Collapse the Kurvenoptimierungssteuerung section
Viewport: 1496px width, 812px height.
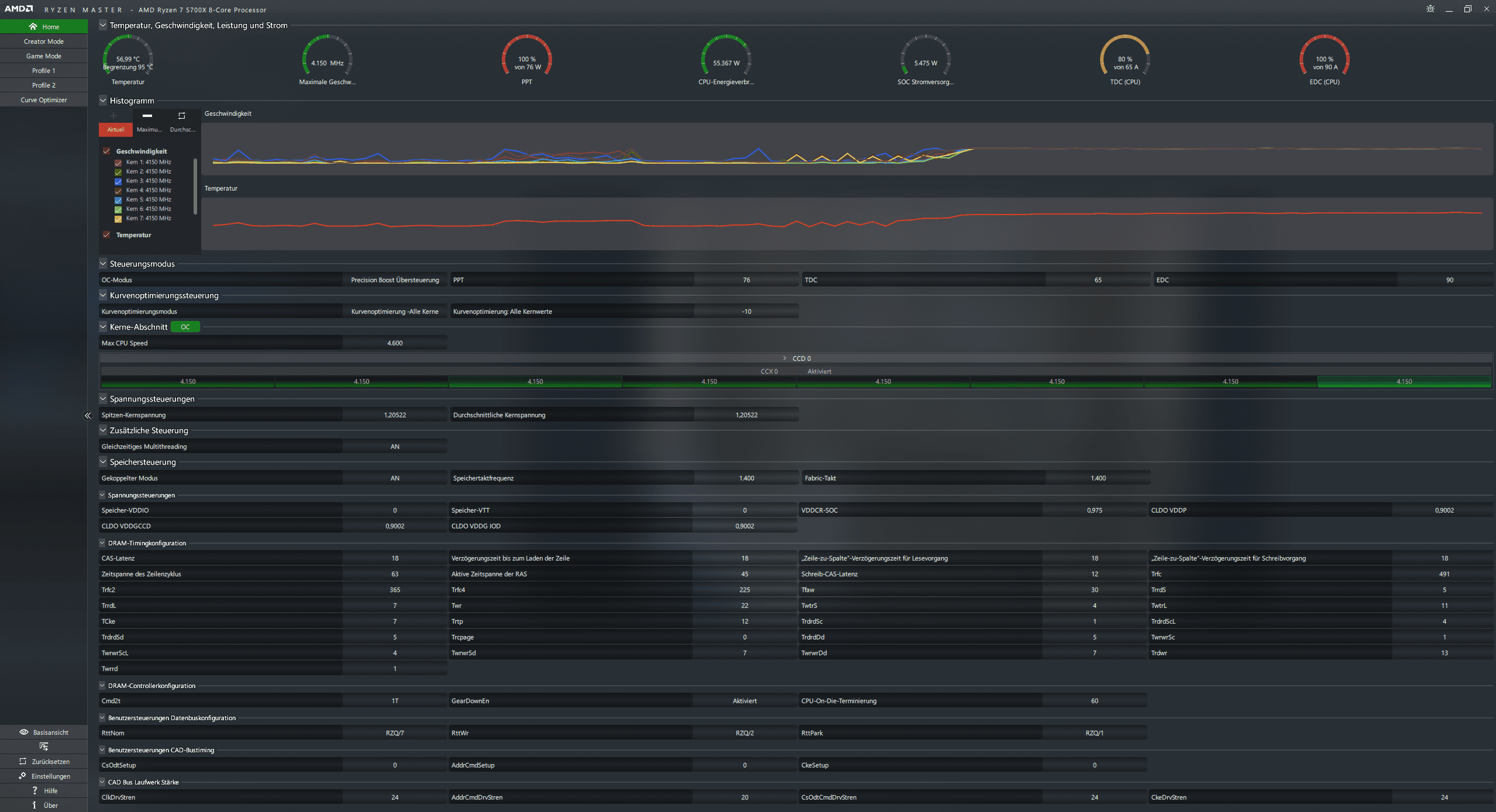click(103, 295)
